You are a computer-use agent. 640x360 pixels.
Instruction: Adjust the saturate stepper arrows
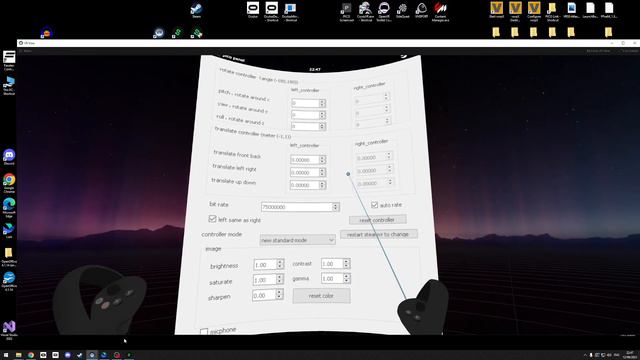pos(280,279)
